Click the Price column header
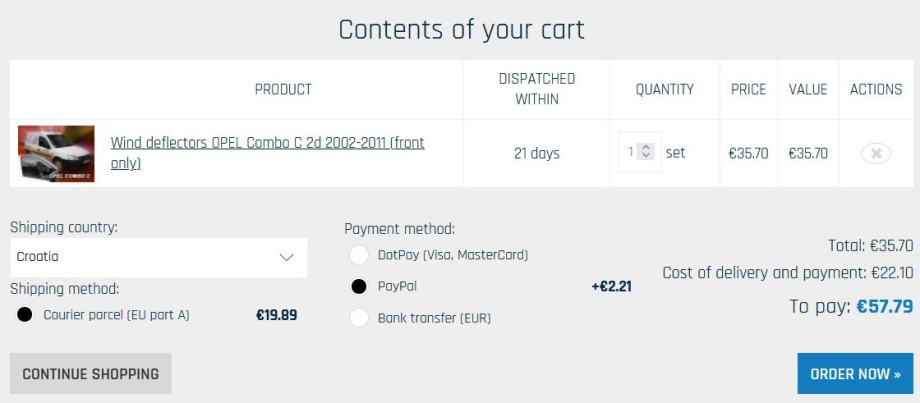Viewport: 920px width, 403px height. tap(748, 90)
